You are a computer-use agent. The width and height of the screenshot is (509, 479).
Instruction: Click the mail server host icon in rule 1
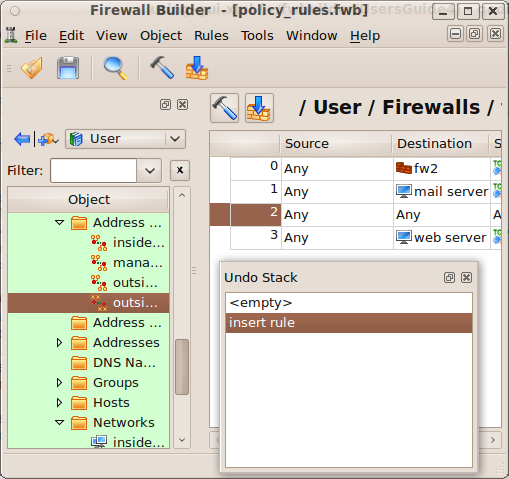tap(404, 191)
